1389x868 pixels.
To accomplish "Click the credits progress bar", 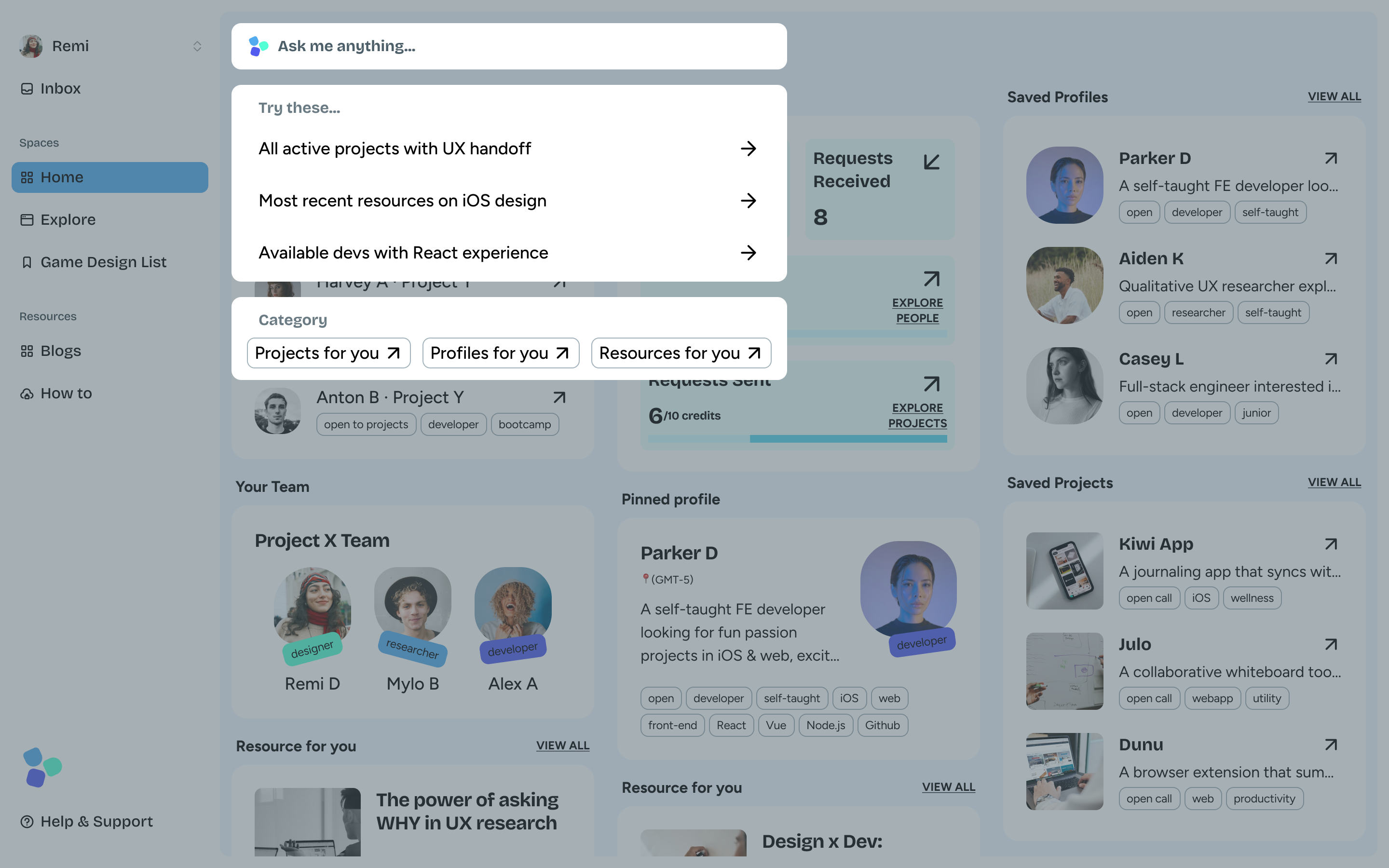I will [797, 439].
